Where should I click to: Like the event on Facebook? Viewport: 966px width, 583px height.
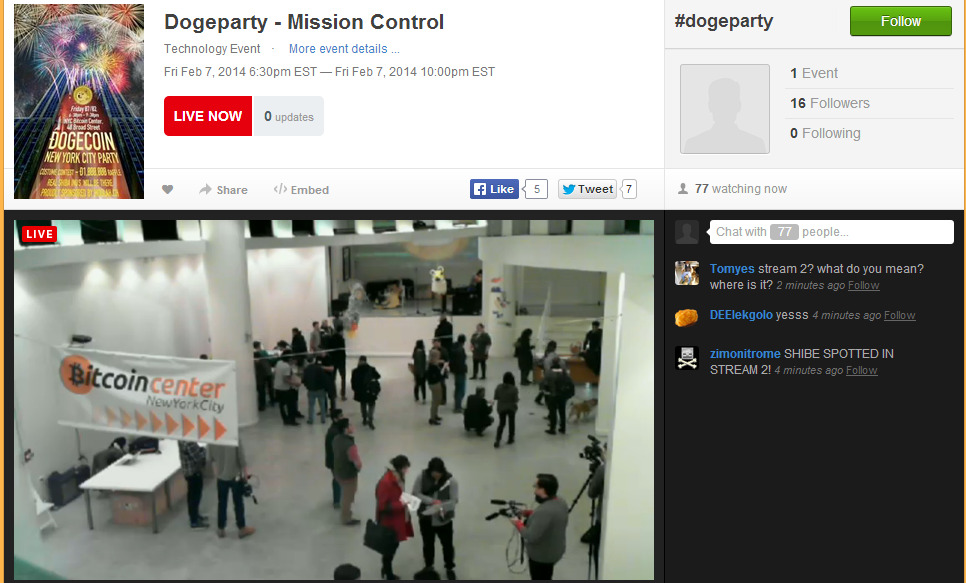point(494,189)
